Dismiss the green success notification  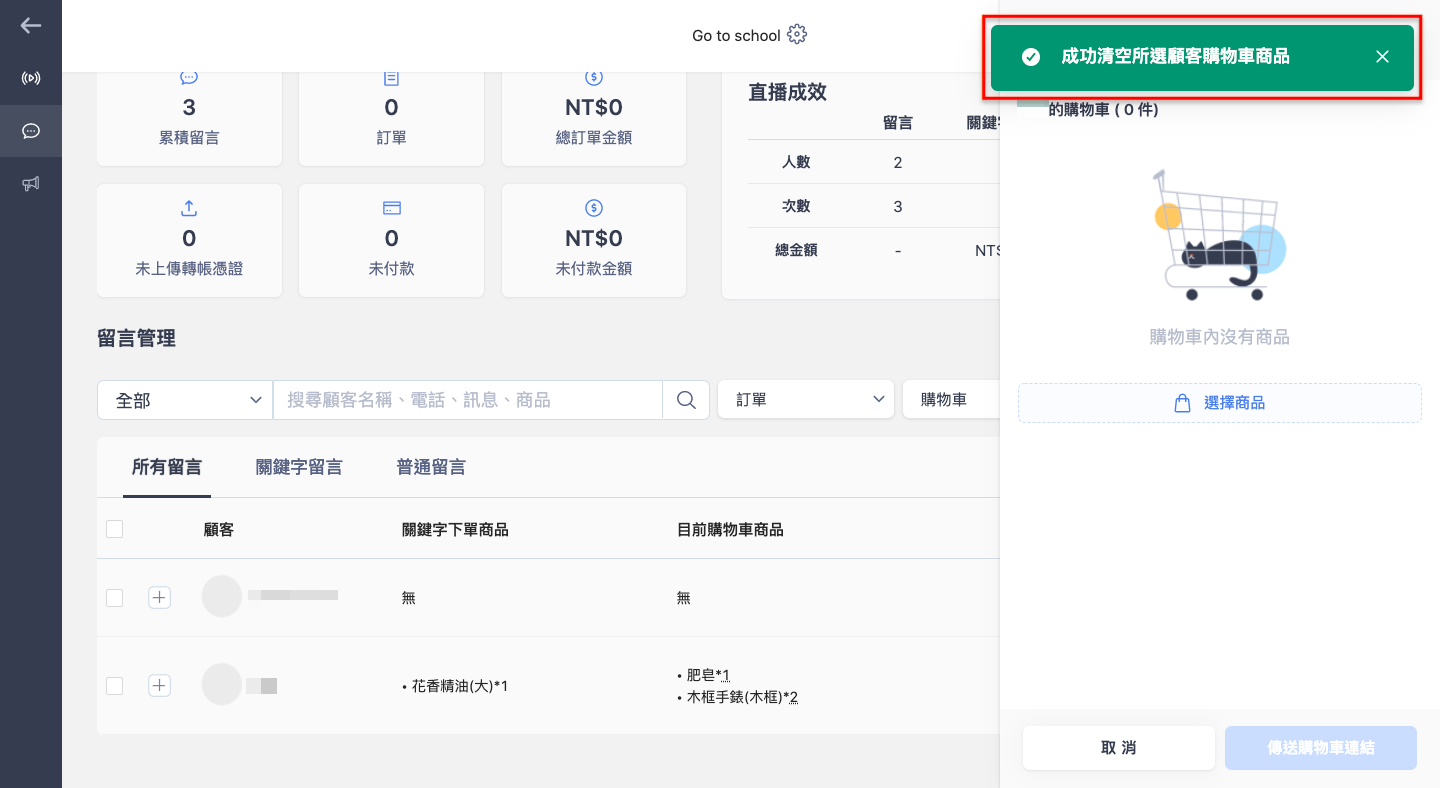coord(1382,57)
